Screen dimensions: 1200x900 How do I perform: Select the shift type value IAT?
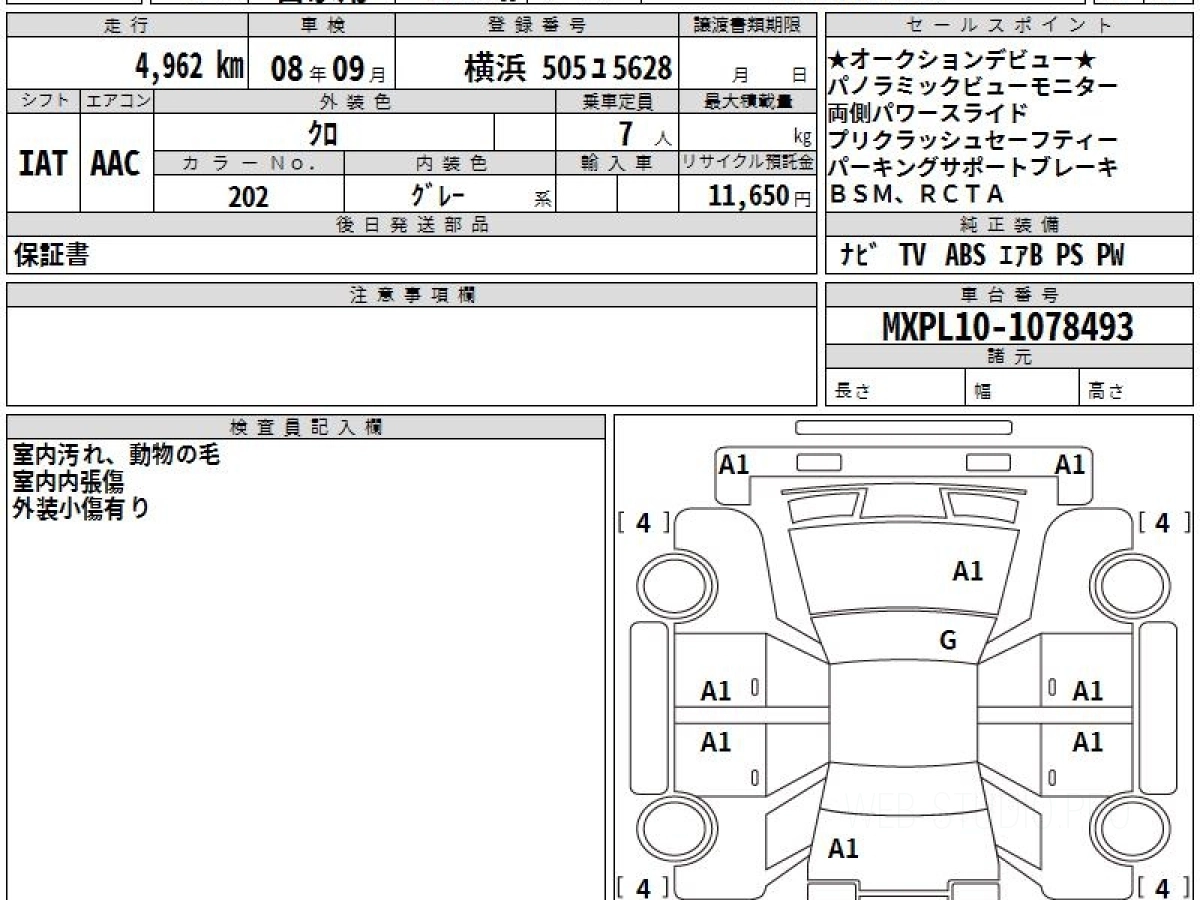pyautogui.click(x=43, y=163)
